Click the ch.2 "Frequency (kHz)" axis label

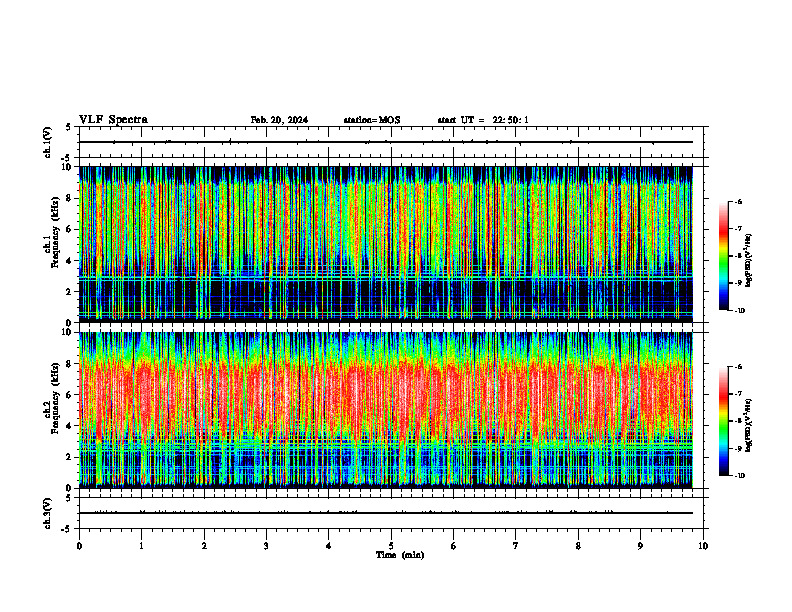pyautogui.click(x=55, y=398)
